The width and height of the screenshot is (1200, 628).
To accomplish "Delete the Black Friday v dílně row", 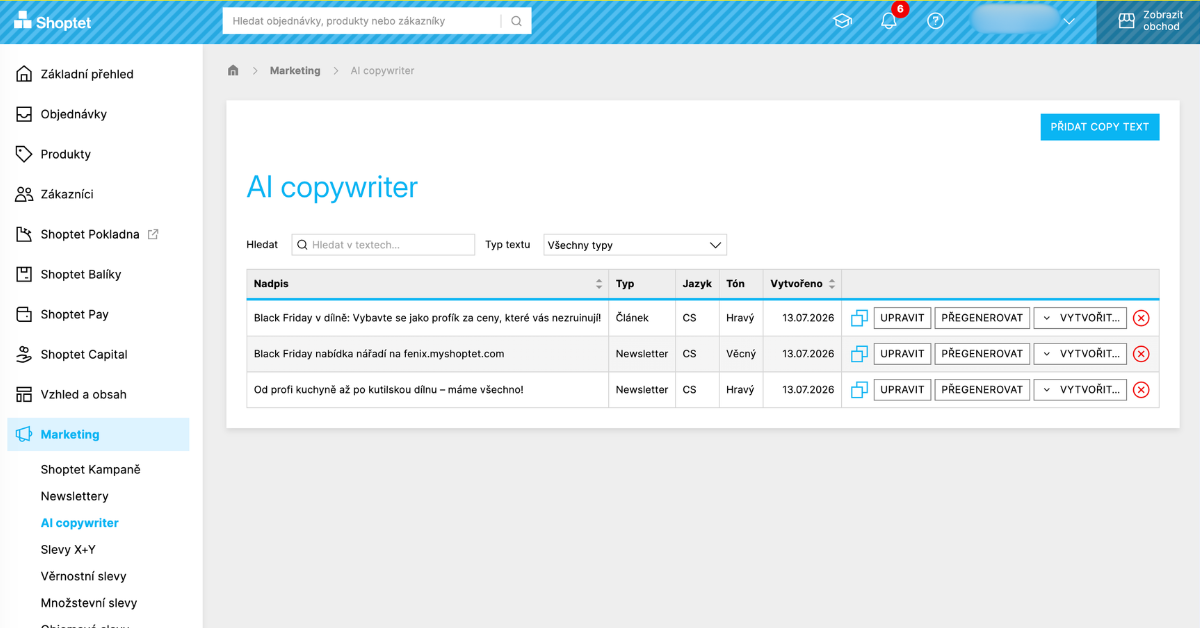I will click(1141, 318).
